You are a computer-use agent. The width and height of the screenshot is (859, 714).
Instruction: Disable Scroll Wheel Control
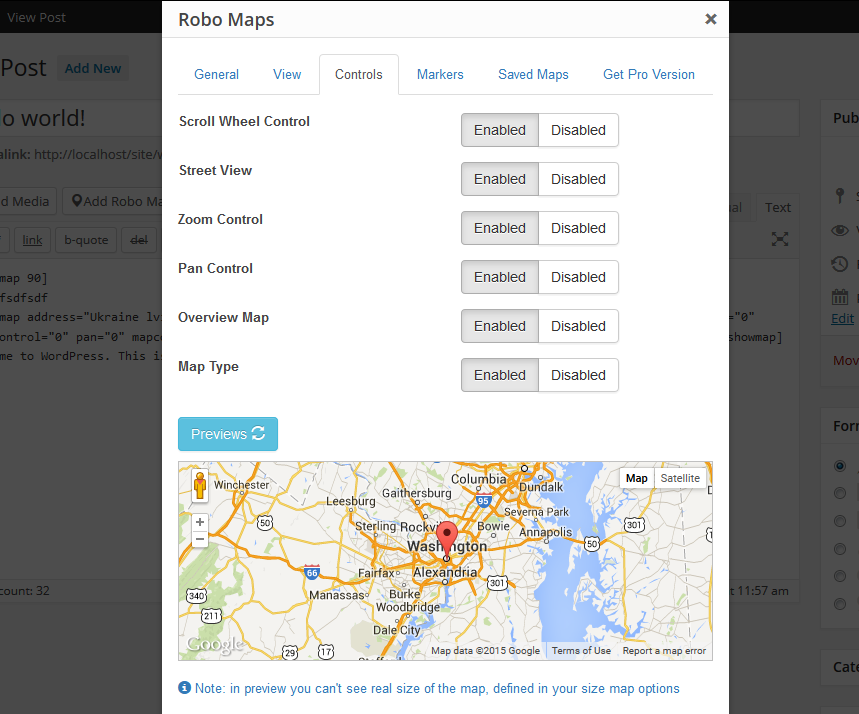tap(579, 130)
